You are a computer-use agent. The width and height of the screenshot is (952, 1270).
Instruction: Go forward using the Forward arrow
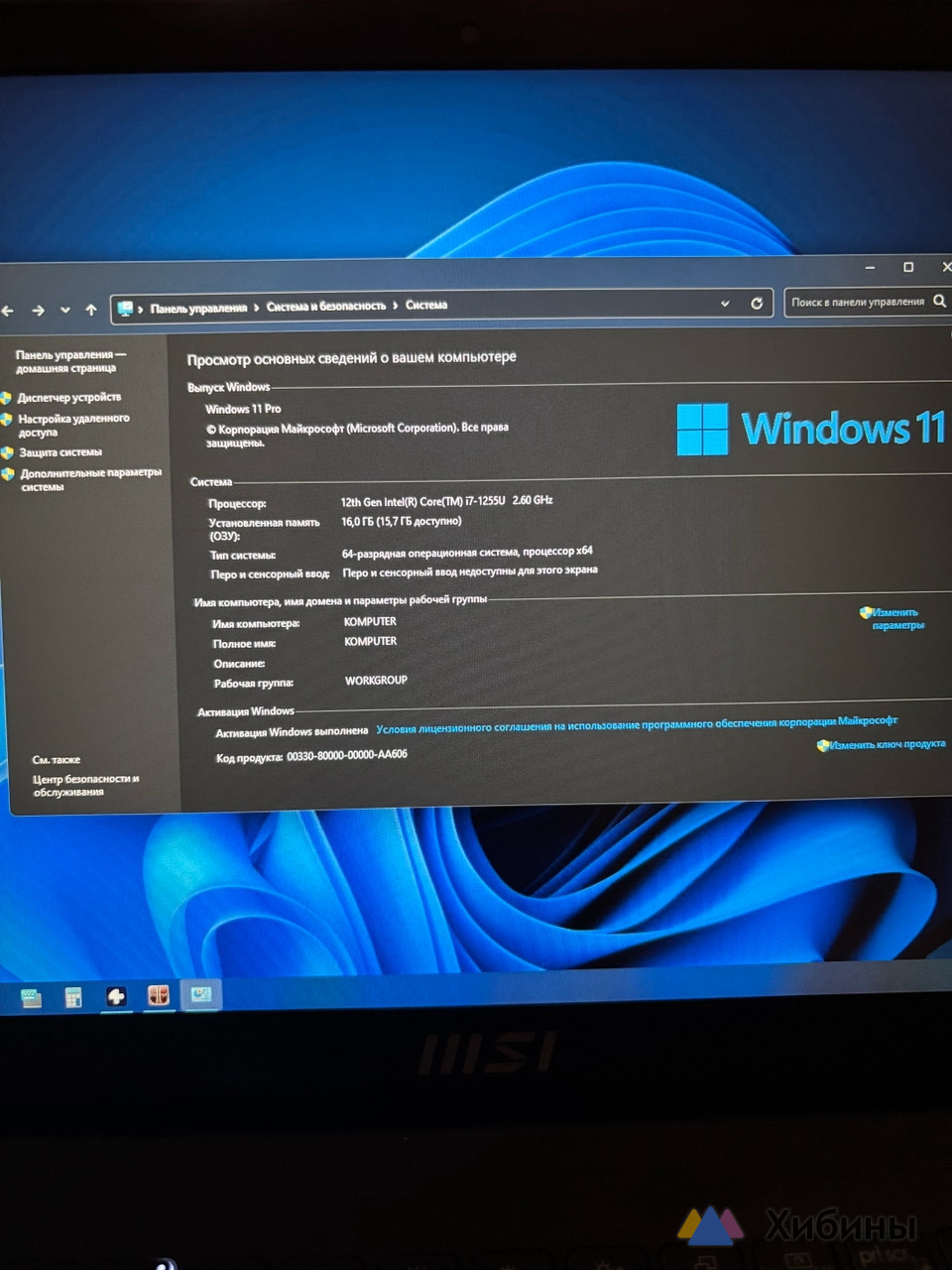click(38, 311)
